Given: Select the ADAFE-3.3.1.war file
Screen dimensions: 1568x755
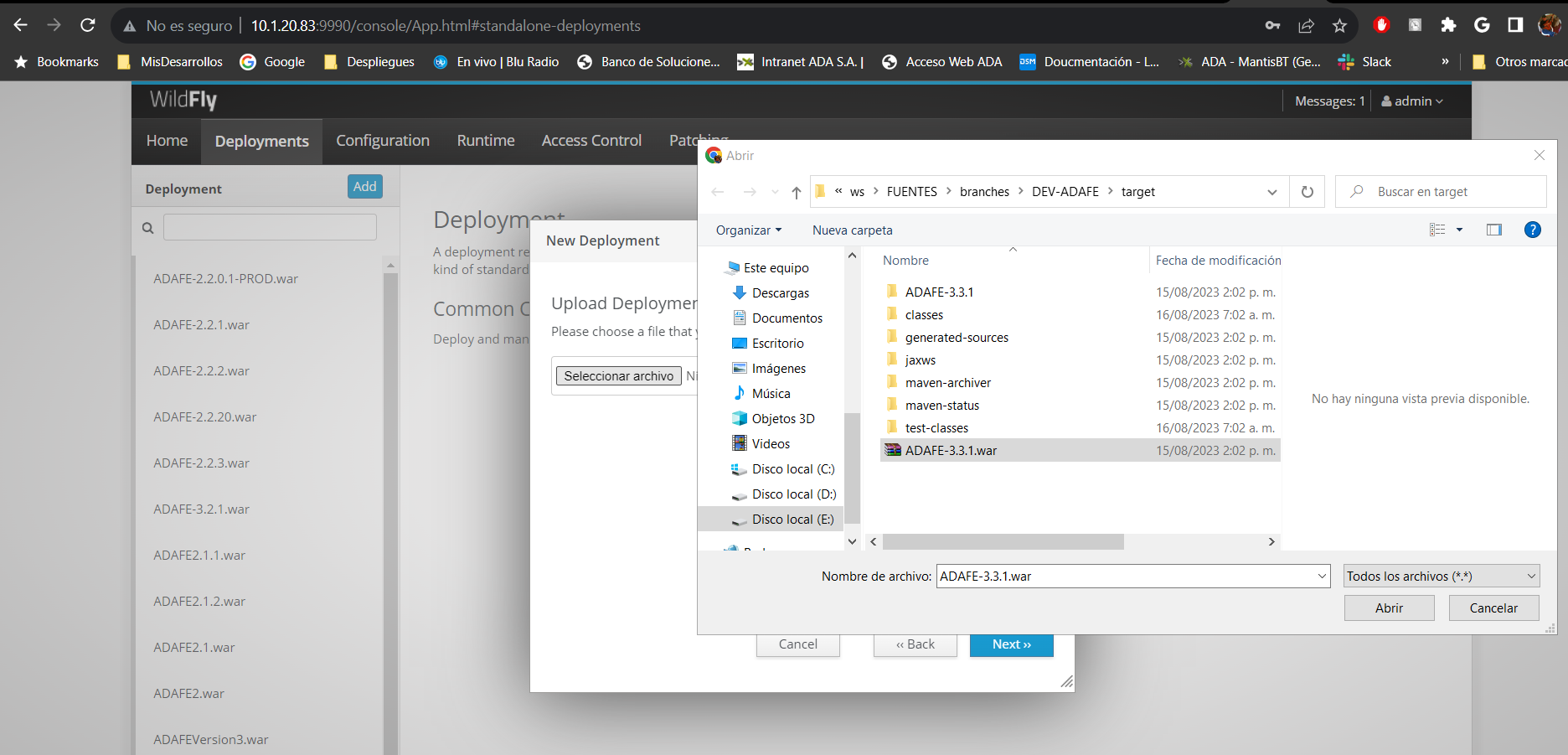Looking at the screenshot, I should click(x=951, y=451).
